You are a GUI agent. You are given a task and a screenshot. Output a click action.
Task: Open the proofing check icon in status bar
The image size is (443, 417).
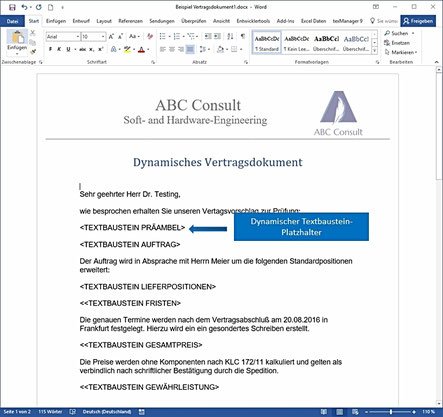point(72,412)
